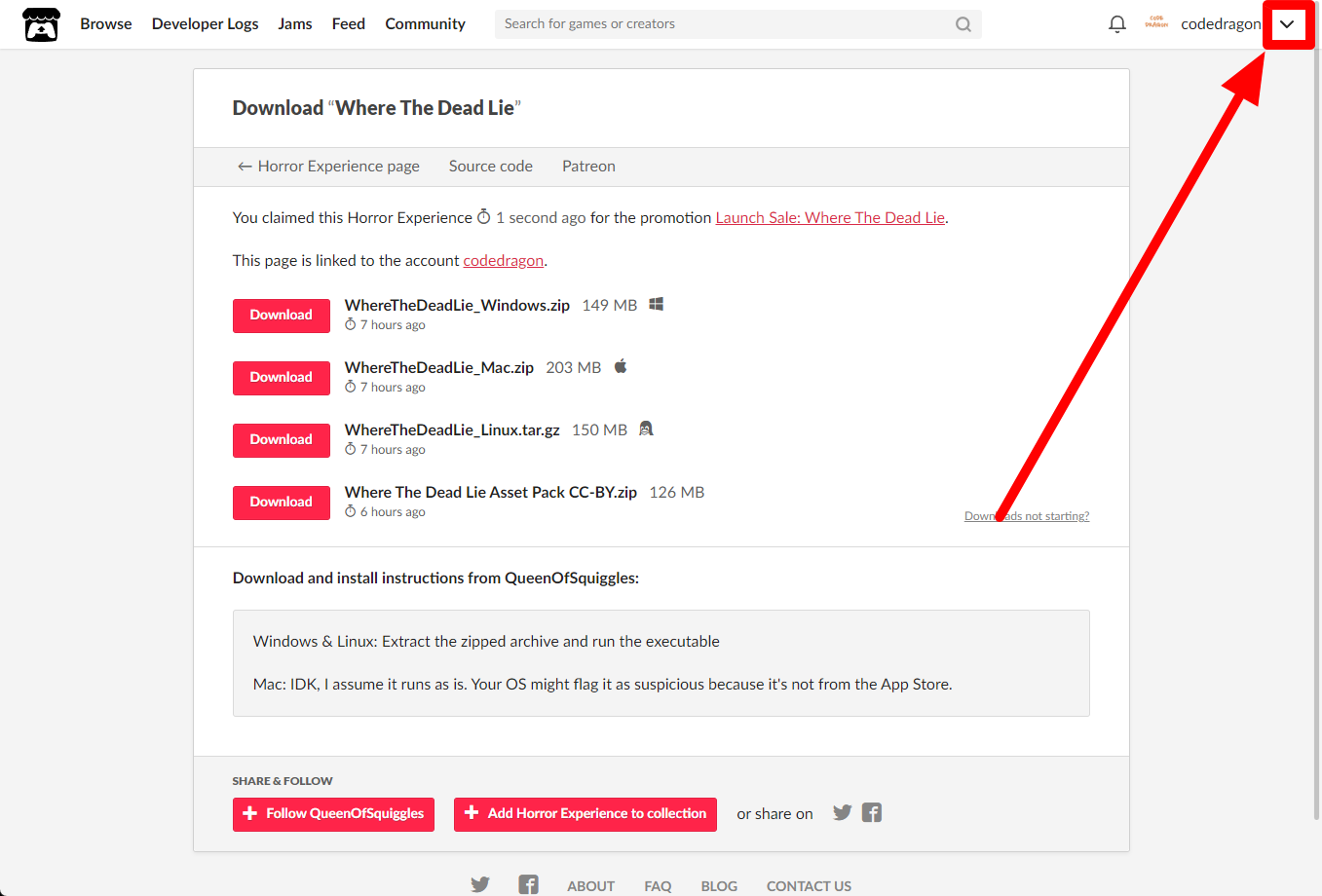Click the 150 MB file size
The height and width of the screenshot is (896, 1322).
point(599,429)
